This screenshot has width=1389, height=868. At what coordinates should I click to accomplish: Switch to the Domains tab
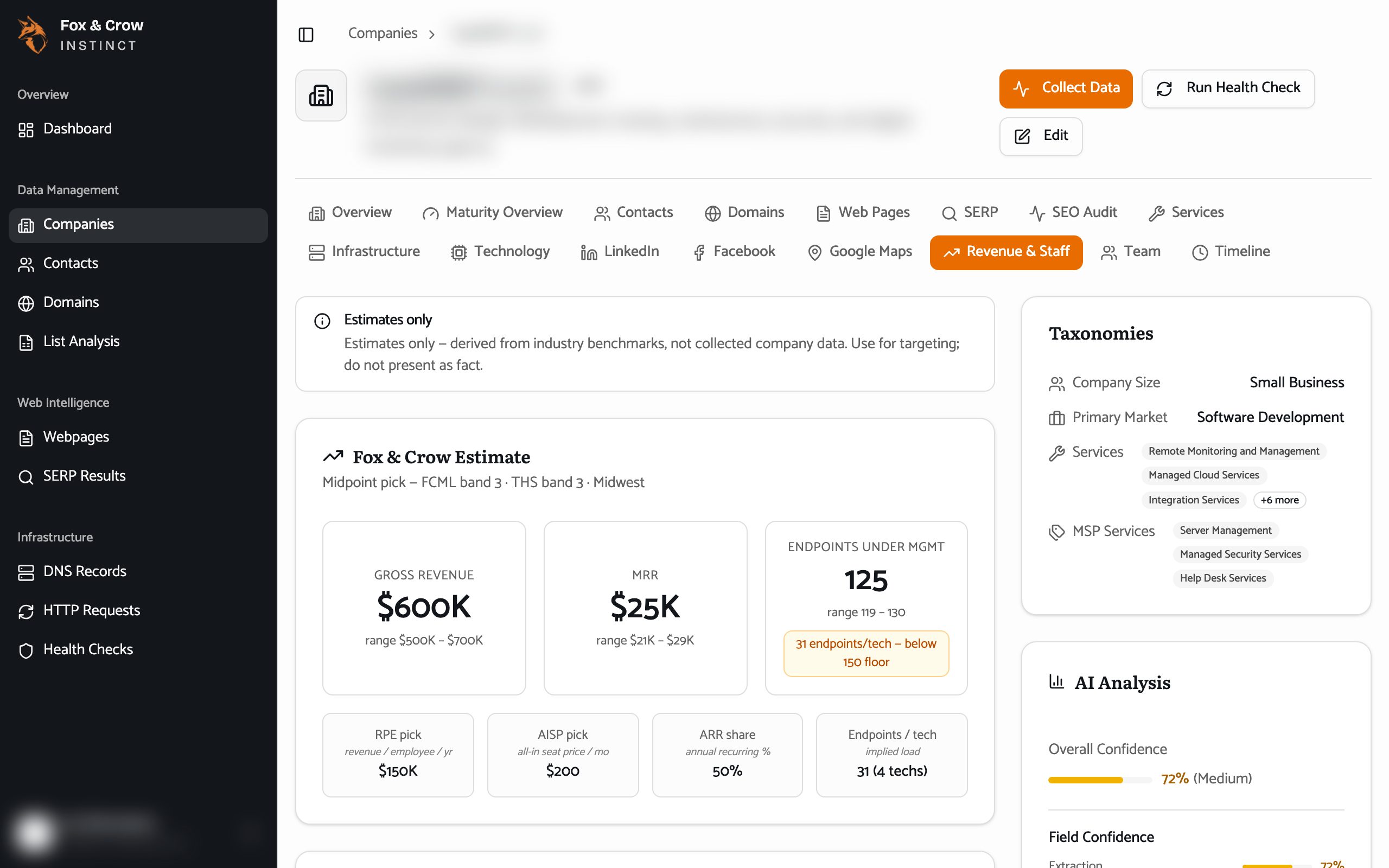click(x=744, y=213)
